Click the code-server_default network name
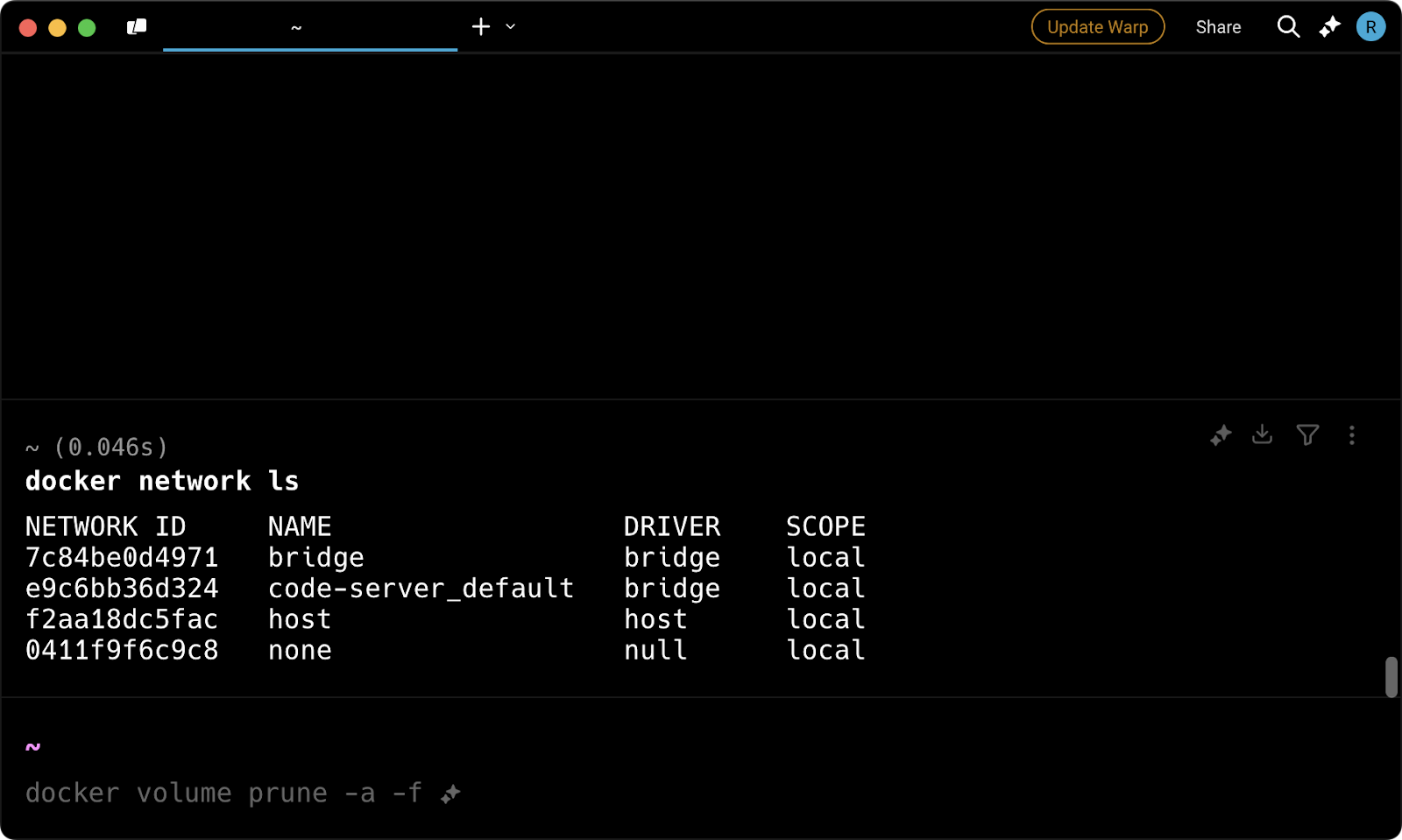 (421, 589)
